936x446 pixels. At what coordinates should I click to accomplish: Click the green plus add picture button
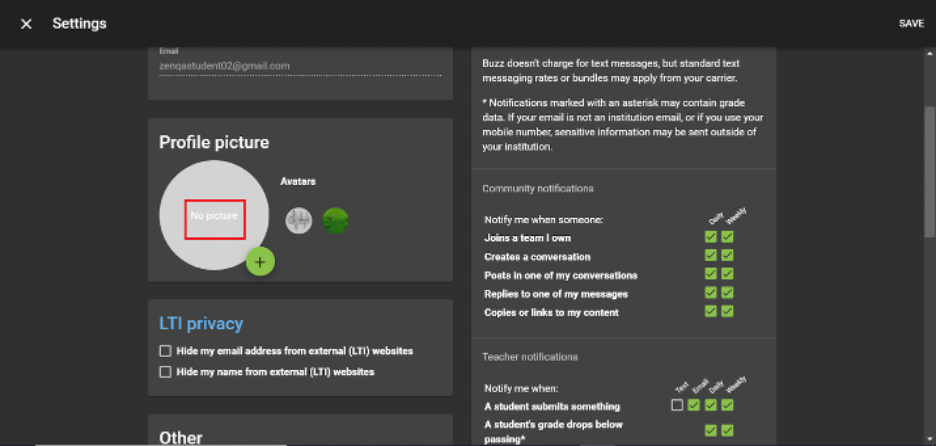(x=260, y=262)
